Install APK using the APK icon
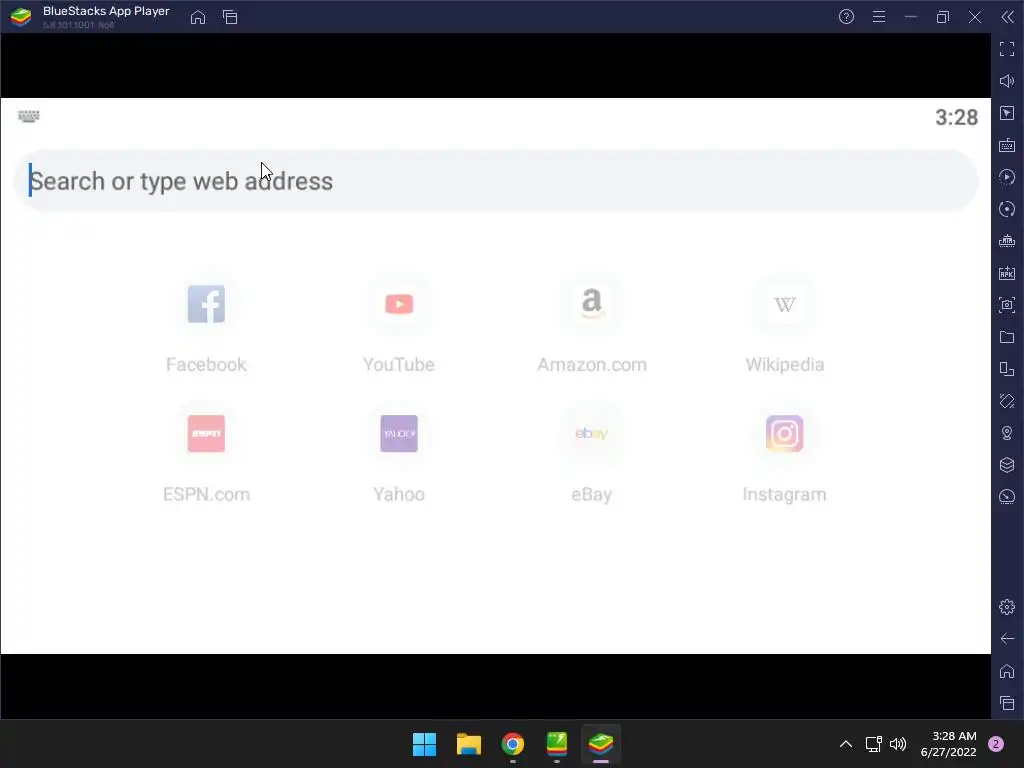The height and width of the screenshot is (768, 1024). pyautogui.click(x=1007, y=273)
